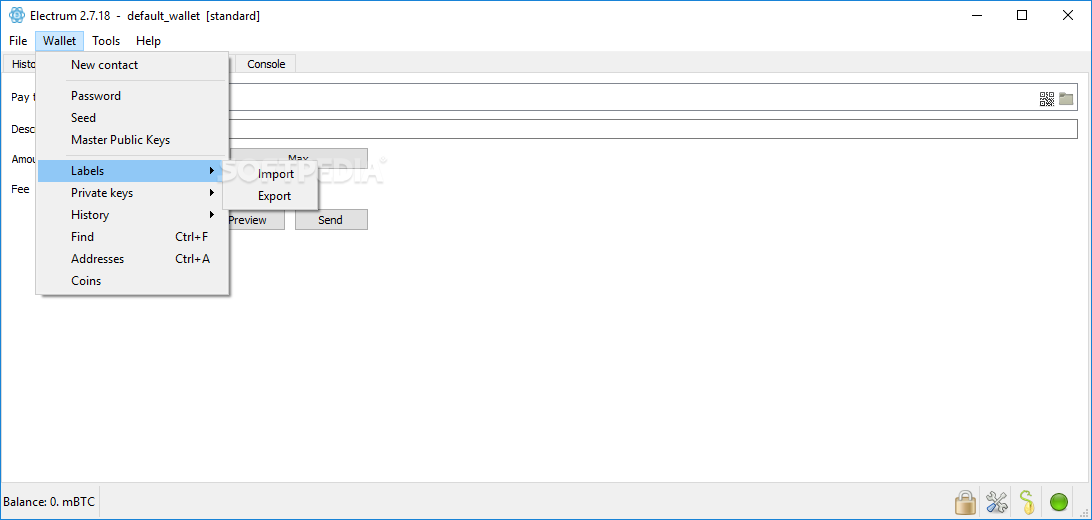The width and height of the screenshot is (1092, 520).
Task: Switch to the History tab
Action: click(20, 64)
